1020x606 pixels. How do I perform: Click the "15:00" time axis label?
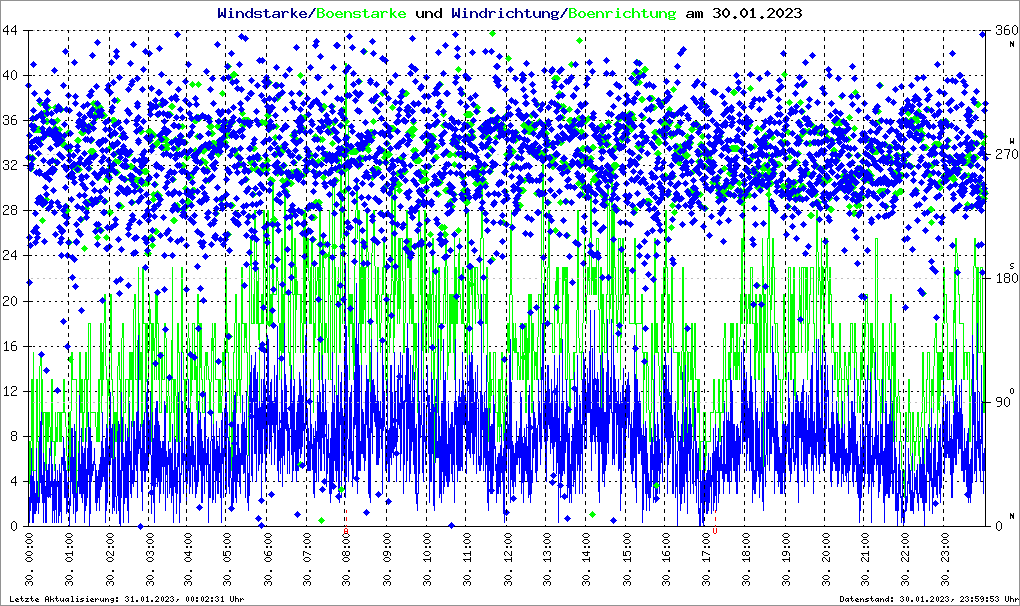[626, 547]
